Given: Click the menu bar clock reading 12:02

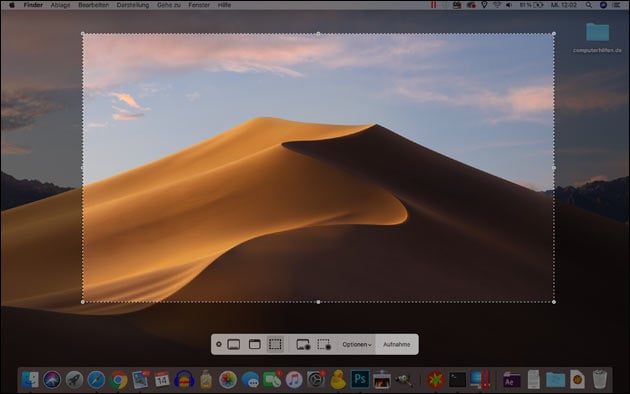Looking at the screenshot, I should tap(563, 5).
